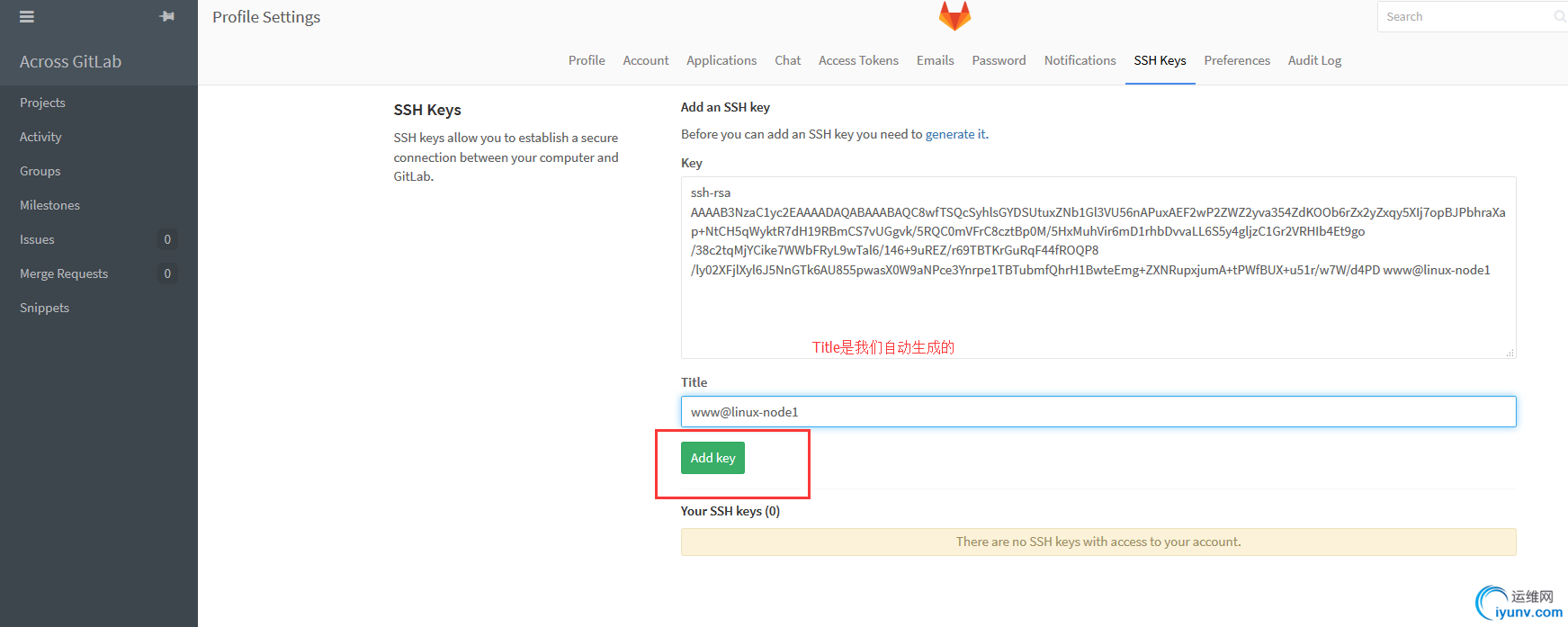This screenshot has width=1568, height=627.
Task: Open the Access Tokens tab
Action: (x=858, y=60)
